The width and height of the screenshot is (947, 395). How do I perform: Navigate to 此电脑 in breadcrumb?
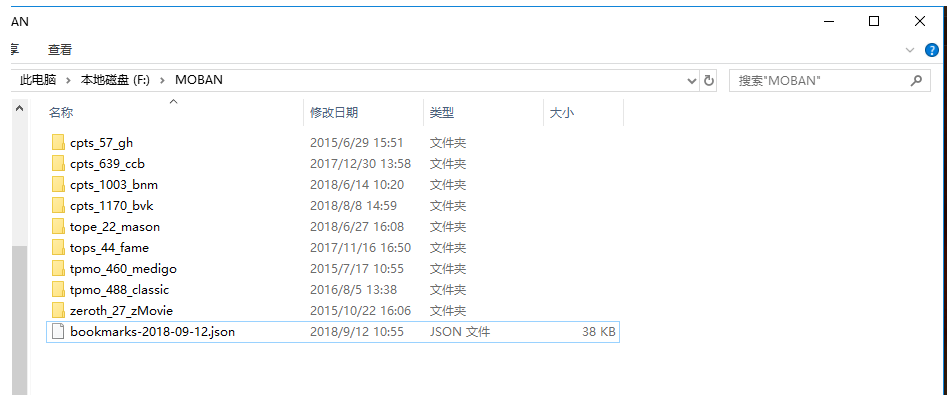pos(38,80)
